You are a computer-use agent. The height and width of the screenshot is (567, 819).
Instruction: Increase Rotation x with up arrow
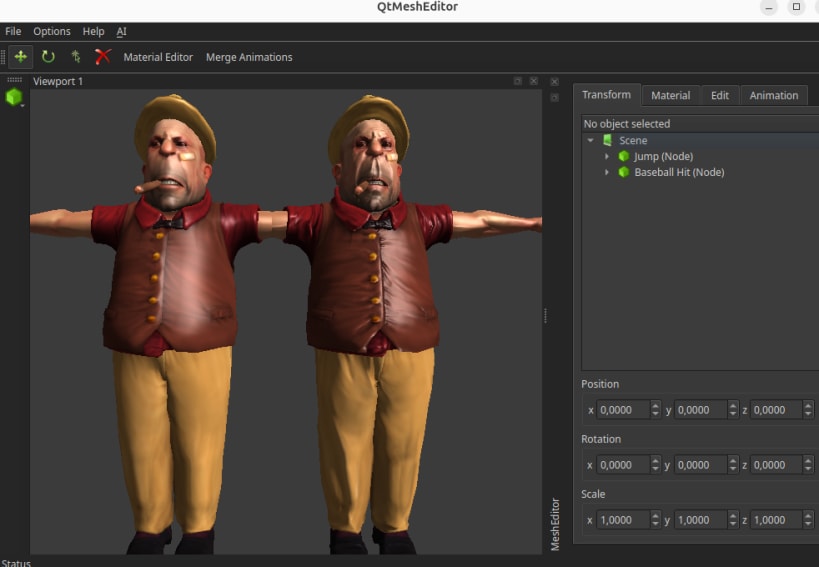(x=656, y=460)
